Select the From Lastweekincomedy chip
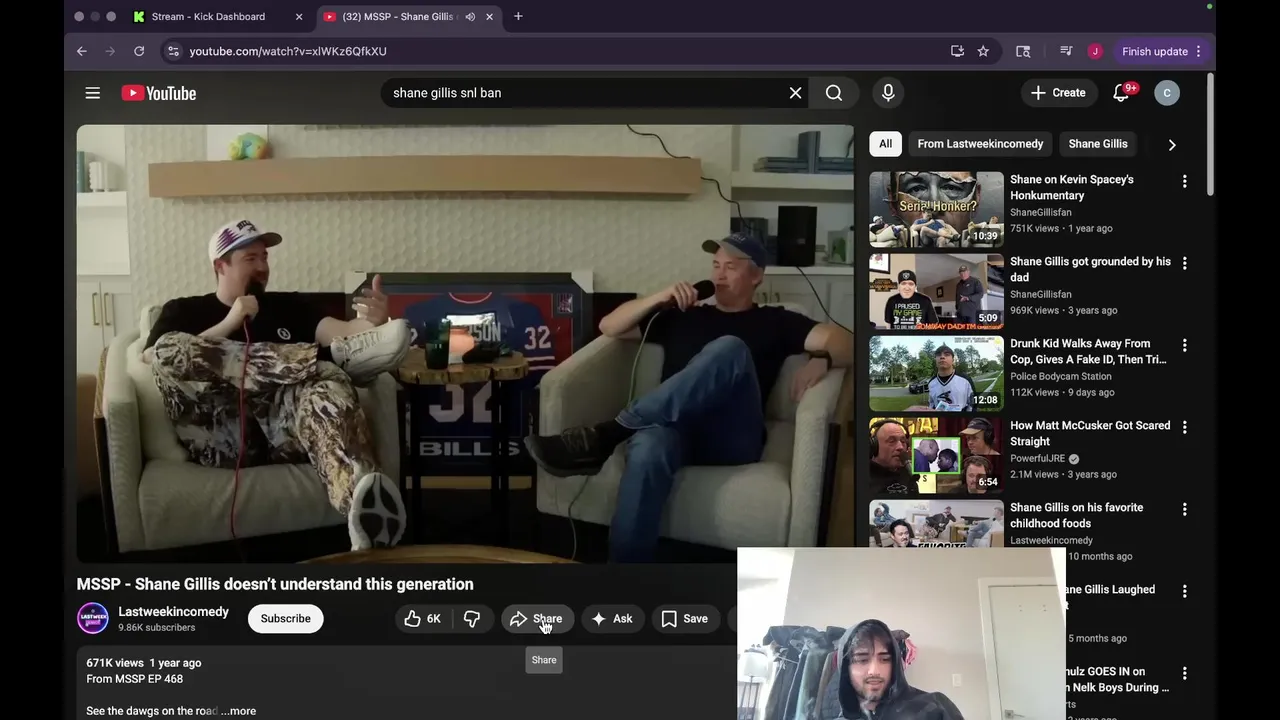 (x=980, y=144)
